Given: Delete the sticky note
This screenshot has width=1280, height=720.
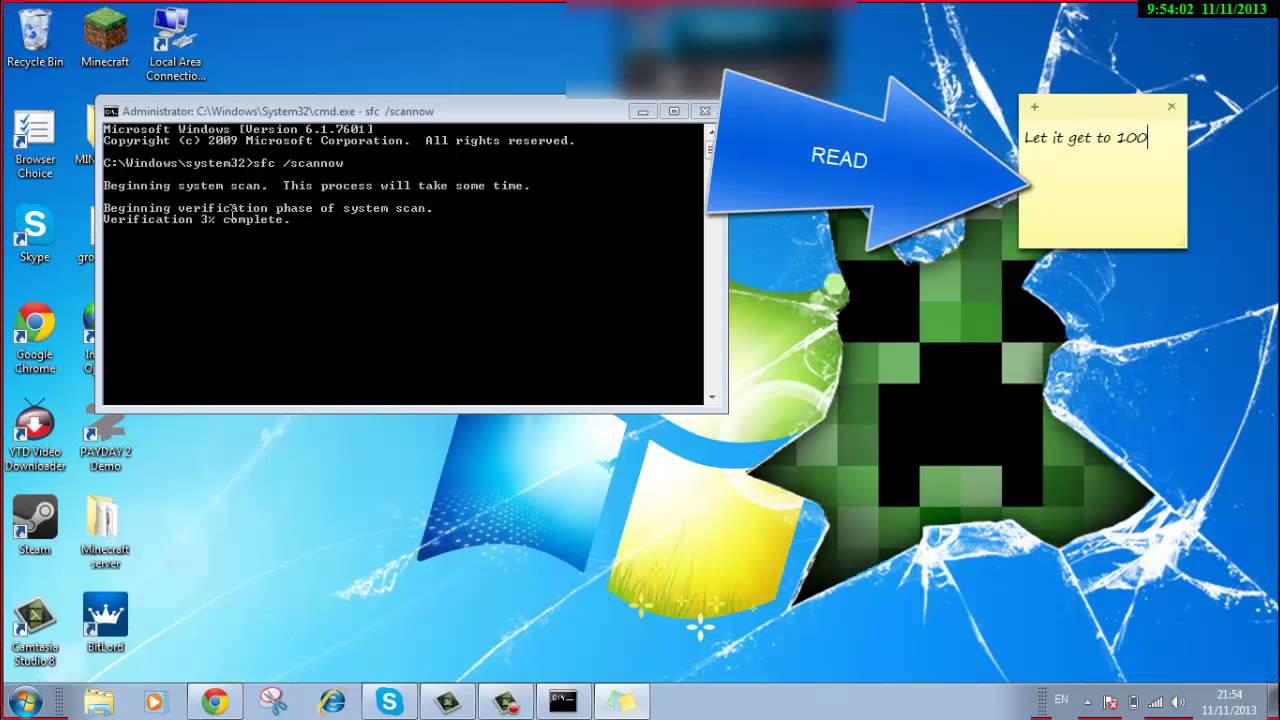Looking at the screenshot, I should [1171, 106].
